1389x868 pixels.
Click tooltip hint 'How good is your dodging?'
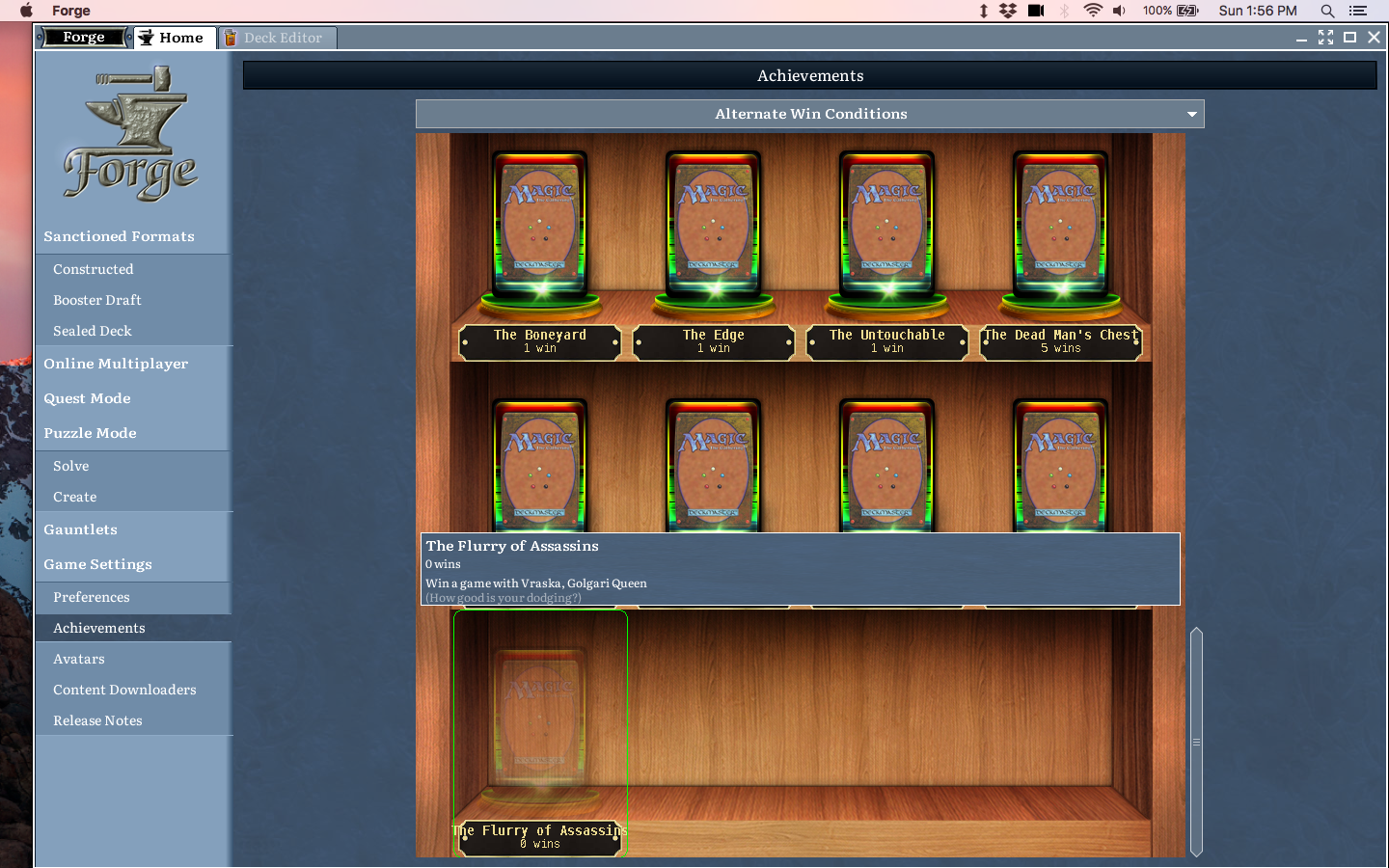tap(504, 598)
